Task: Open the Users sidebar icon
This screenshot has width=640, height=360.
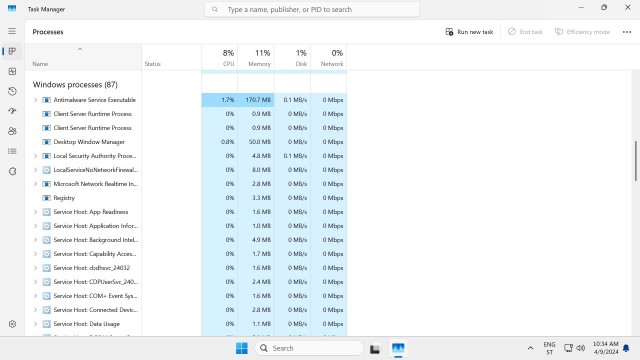Action: pos(12,131)
